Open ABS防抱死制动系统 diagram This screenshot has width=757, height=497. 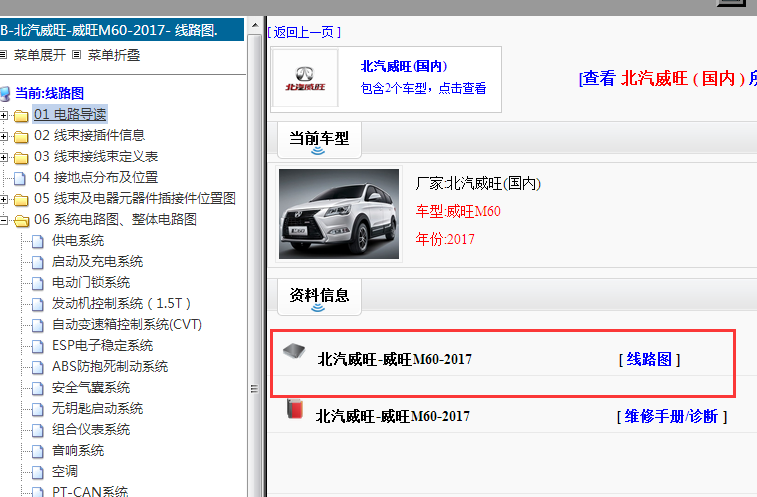coord(110,367)
